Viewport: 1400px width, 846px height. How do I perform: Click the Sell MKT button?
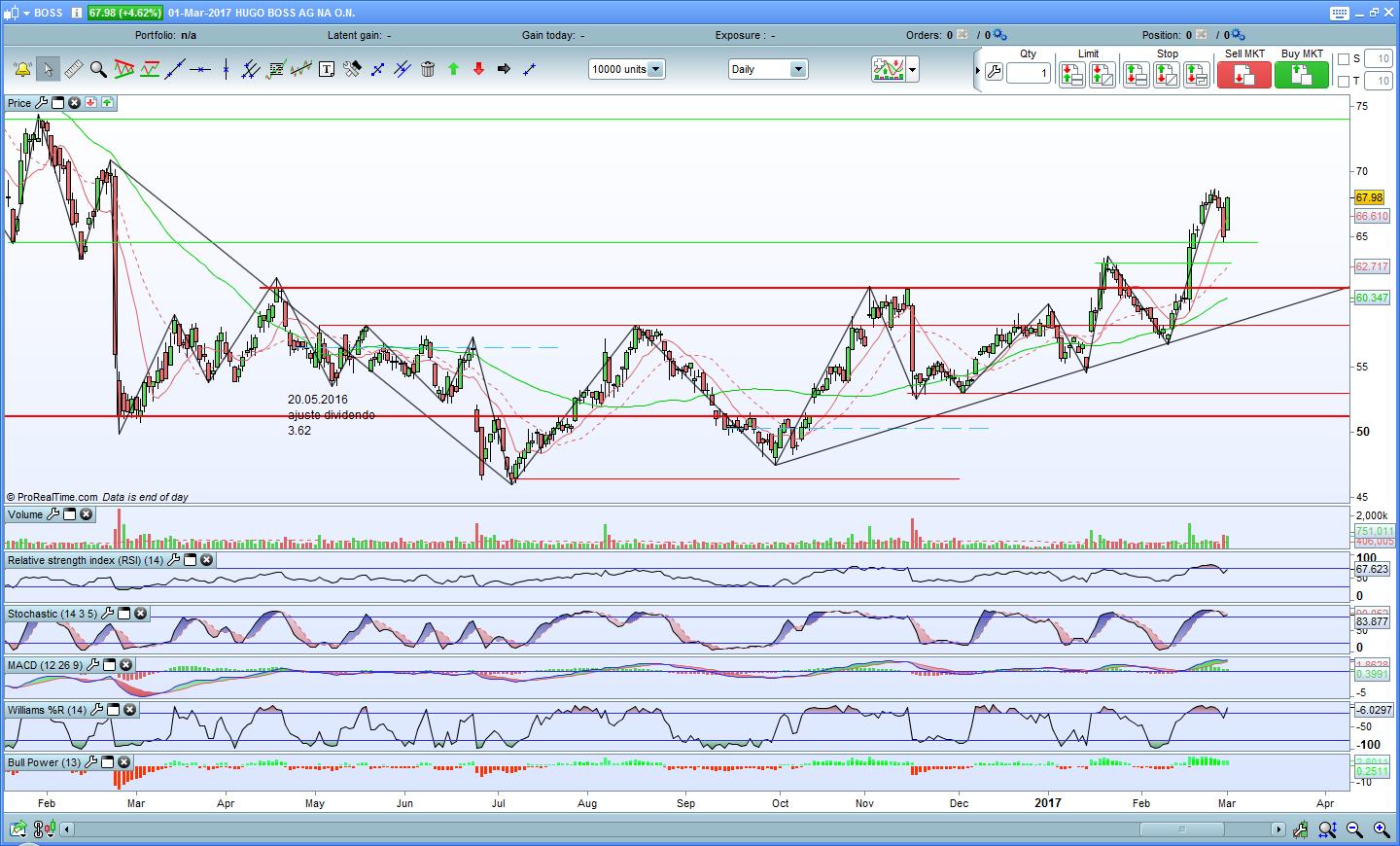[1244, 74]
